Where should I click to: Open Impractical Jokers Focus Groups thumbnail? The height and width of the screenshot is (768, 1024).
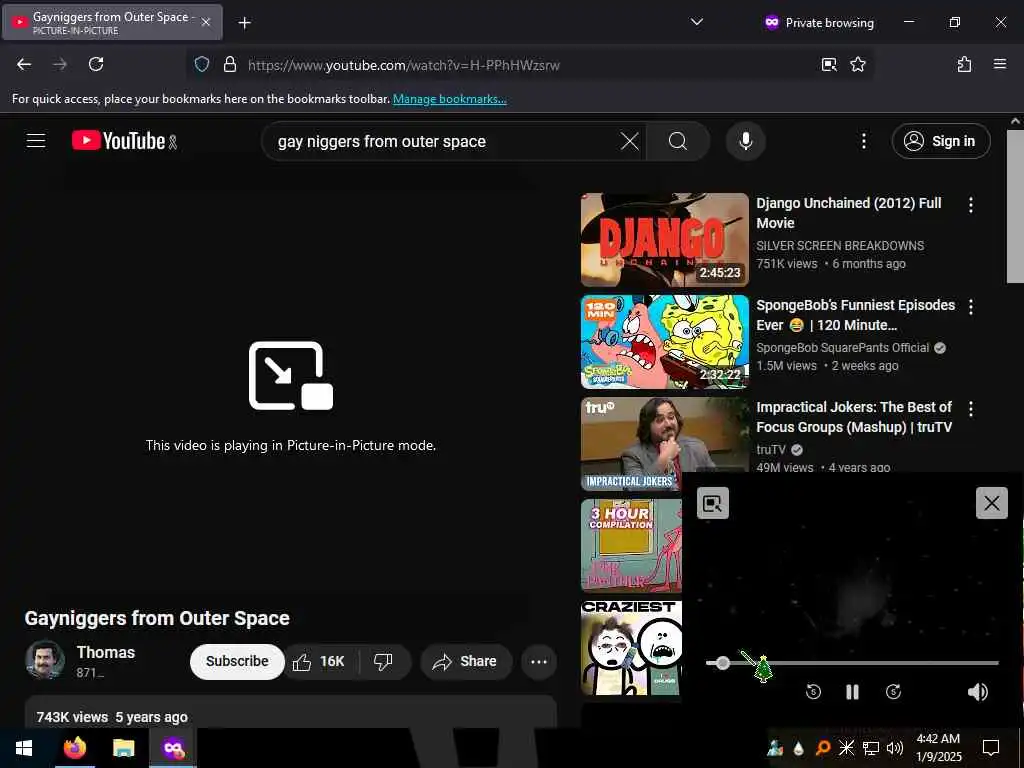pos(664,443)
